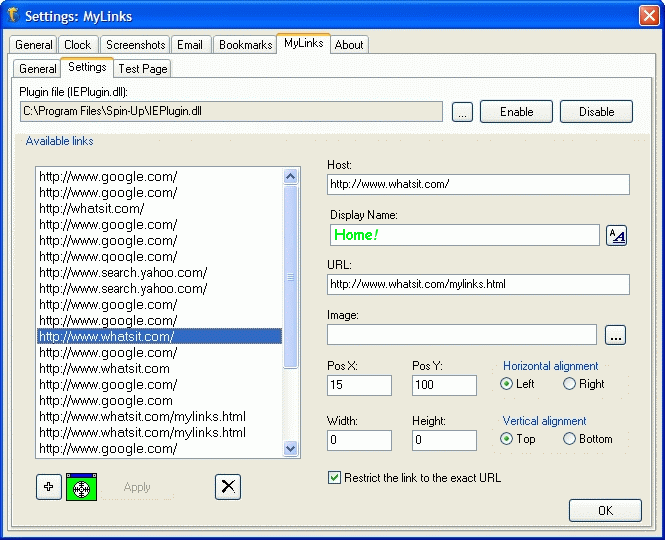665x540 pixels.
Task: Click the Display Name preview field
Action: pyautogui.click(x=463, y=235)
